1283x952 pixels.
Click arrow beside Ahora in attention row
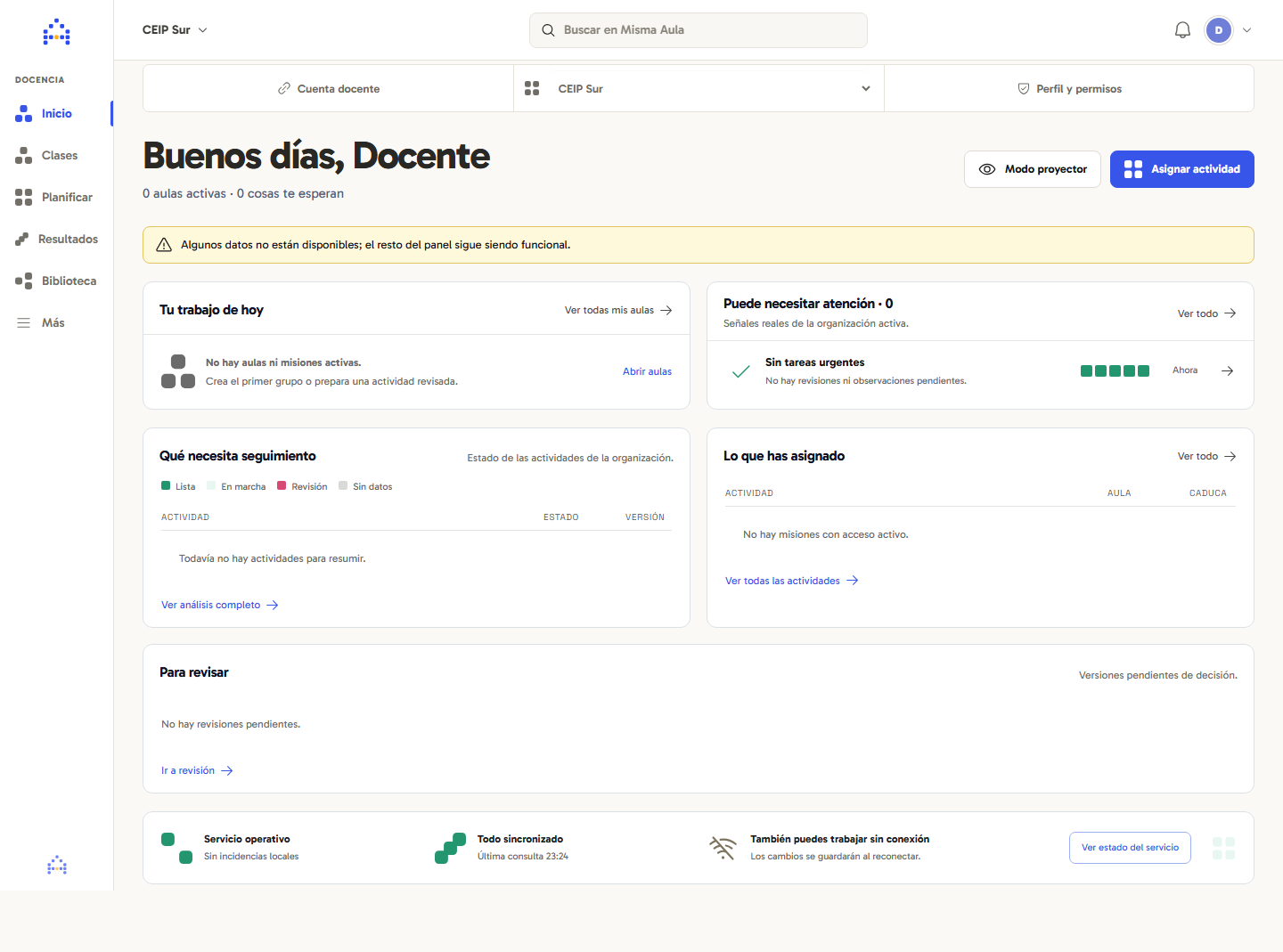1228,370
